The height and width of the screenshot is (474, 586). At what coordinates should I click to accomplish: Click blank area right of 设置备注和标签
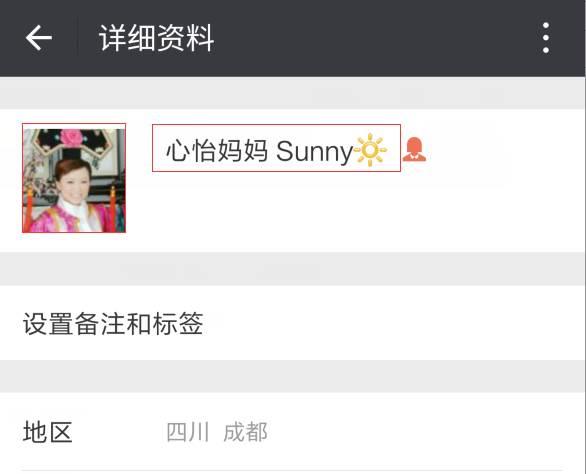coord(392,323)
